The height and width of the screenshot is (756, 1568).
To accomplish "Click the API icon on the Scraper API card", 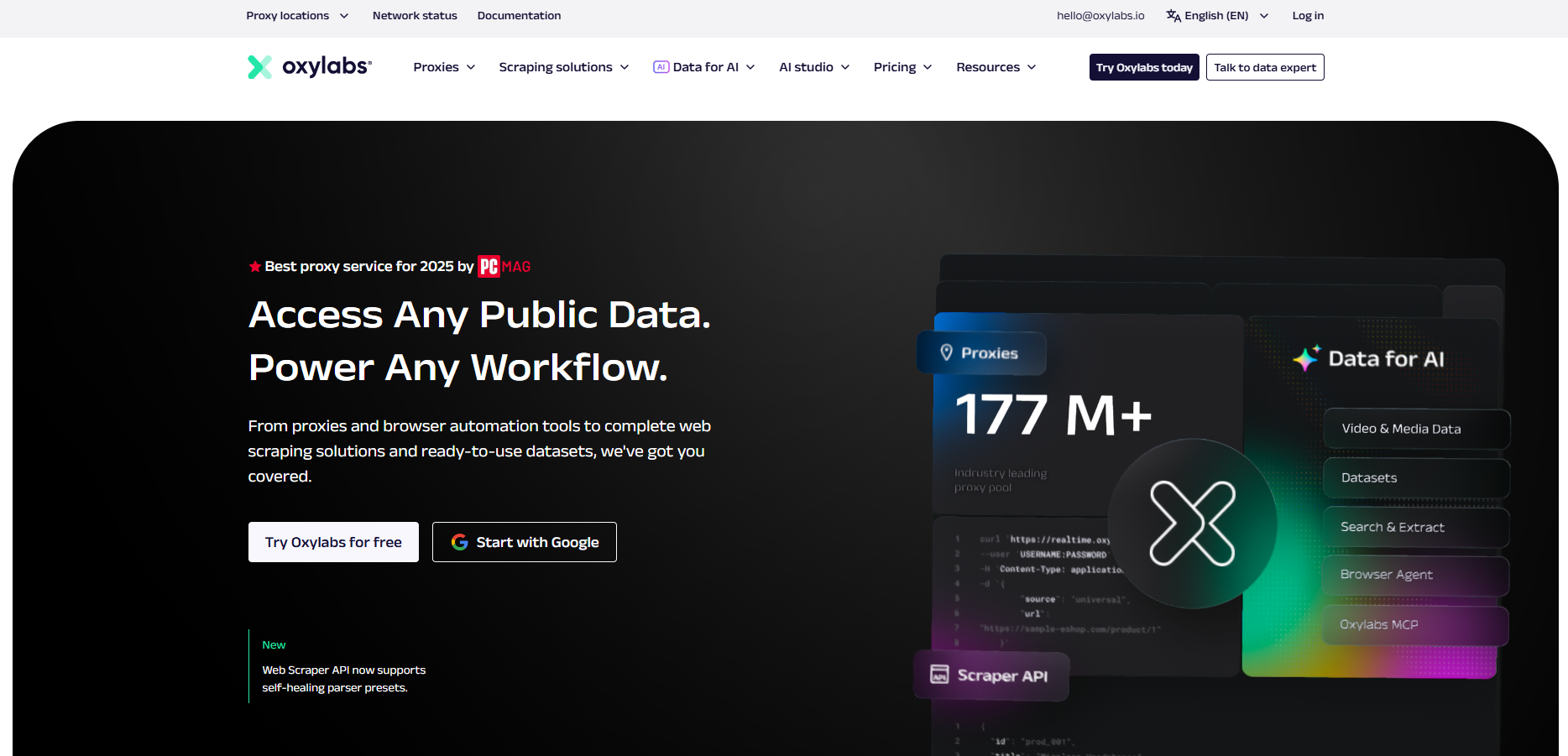I will click(x=938, y=675).
